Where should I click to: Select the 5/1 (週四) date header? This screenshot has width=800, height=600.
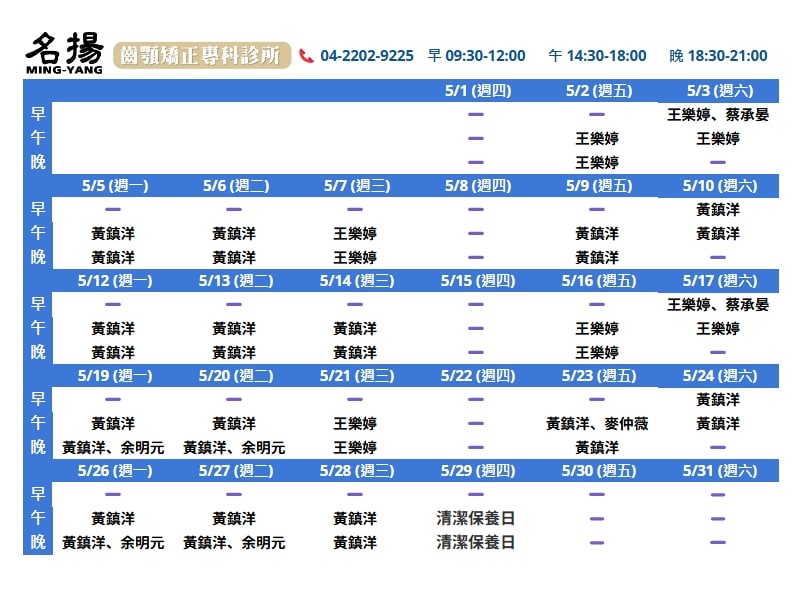click(478, 91)
